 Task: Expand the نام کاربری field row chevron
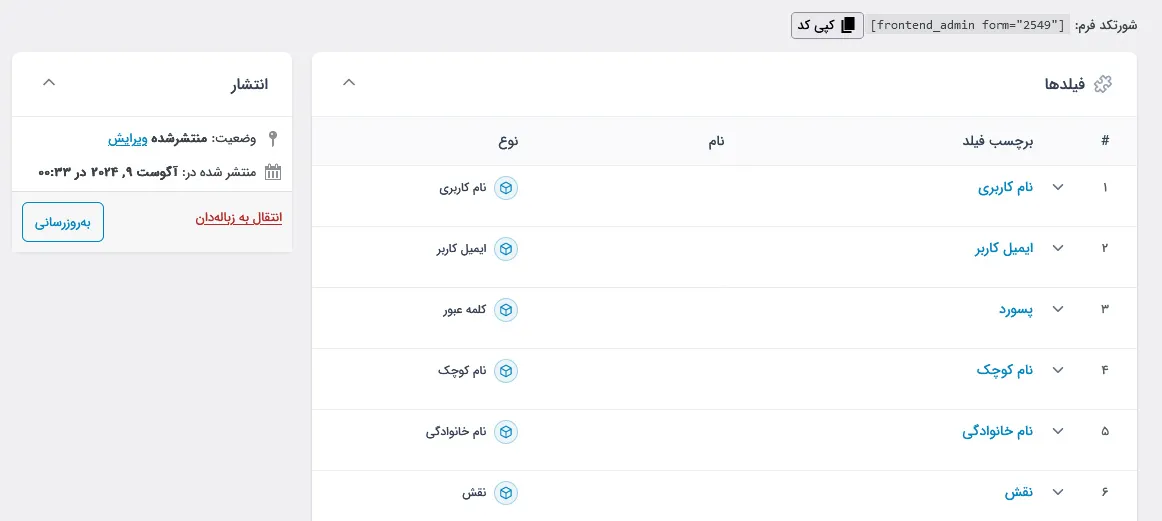point(1058,188)
